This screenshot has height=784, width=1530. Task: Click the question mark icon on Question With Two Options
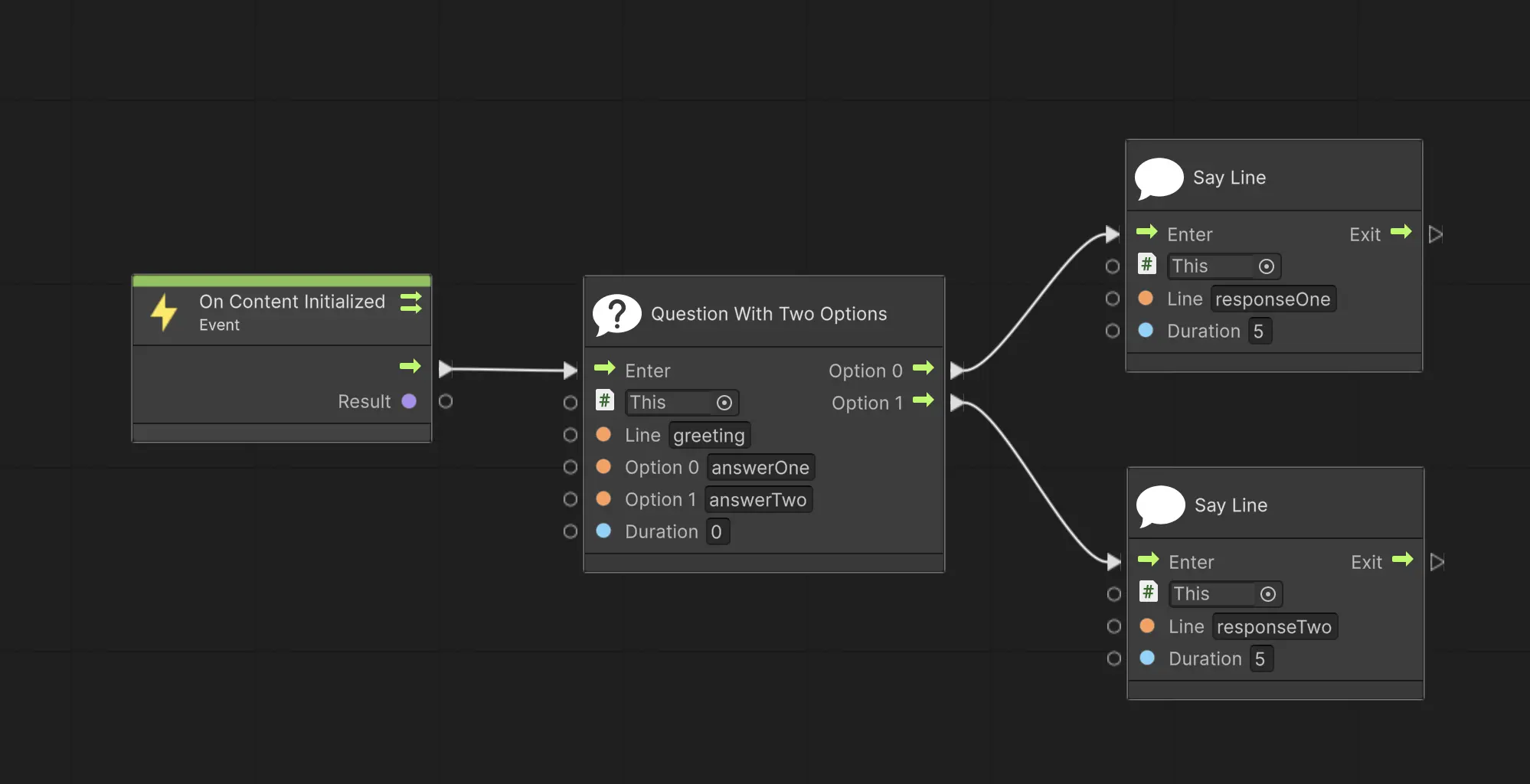pos(618,314)
